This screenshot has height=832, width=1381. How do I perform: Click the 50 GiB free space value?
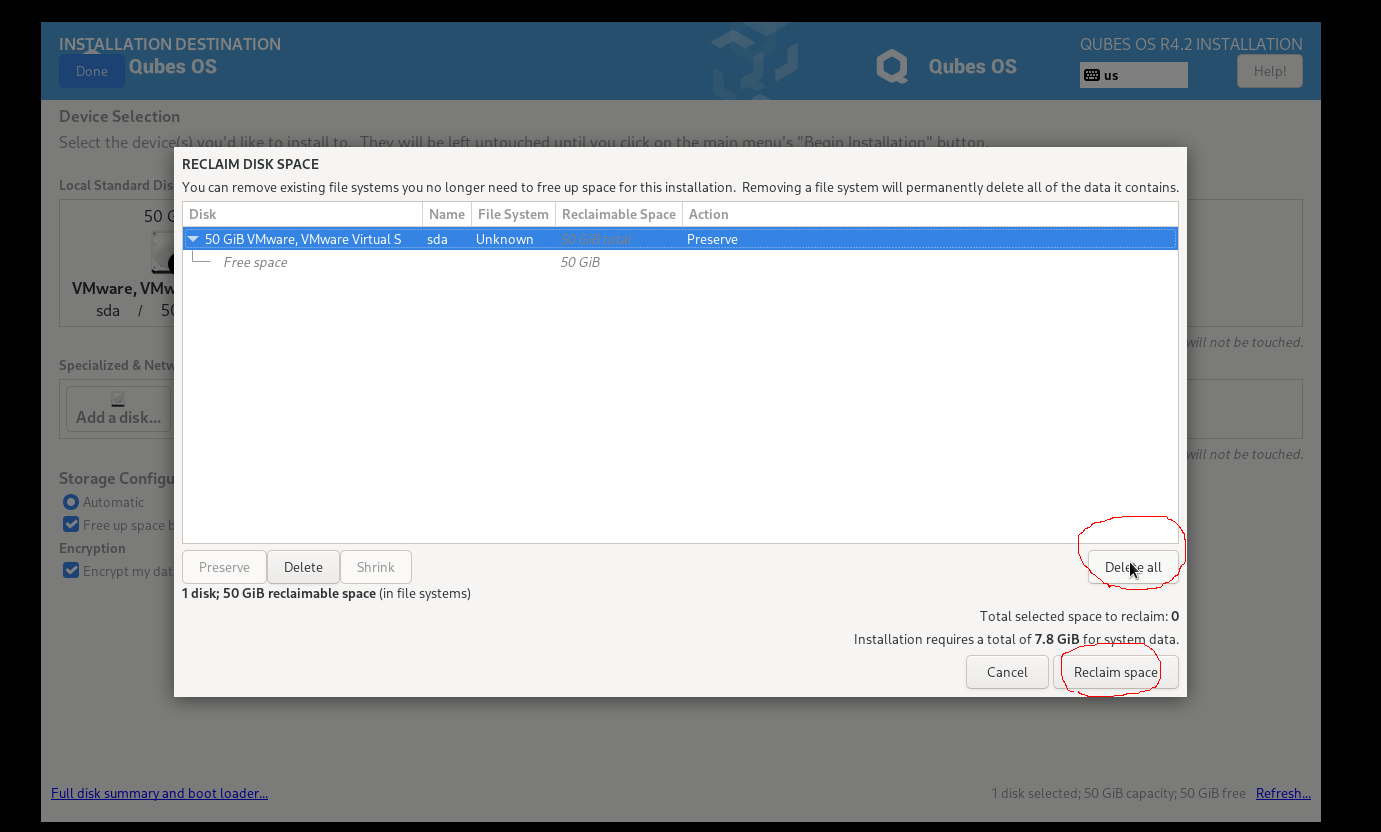(580, 262)
